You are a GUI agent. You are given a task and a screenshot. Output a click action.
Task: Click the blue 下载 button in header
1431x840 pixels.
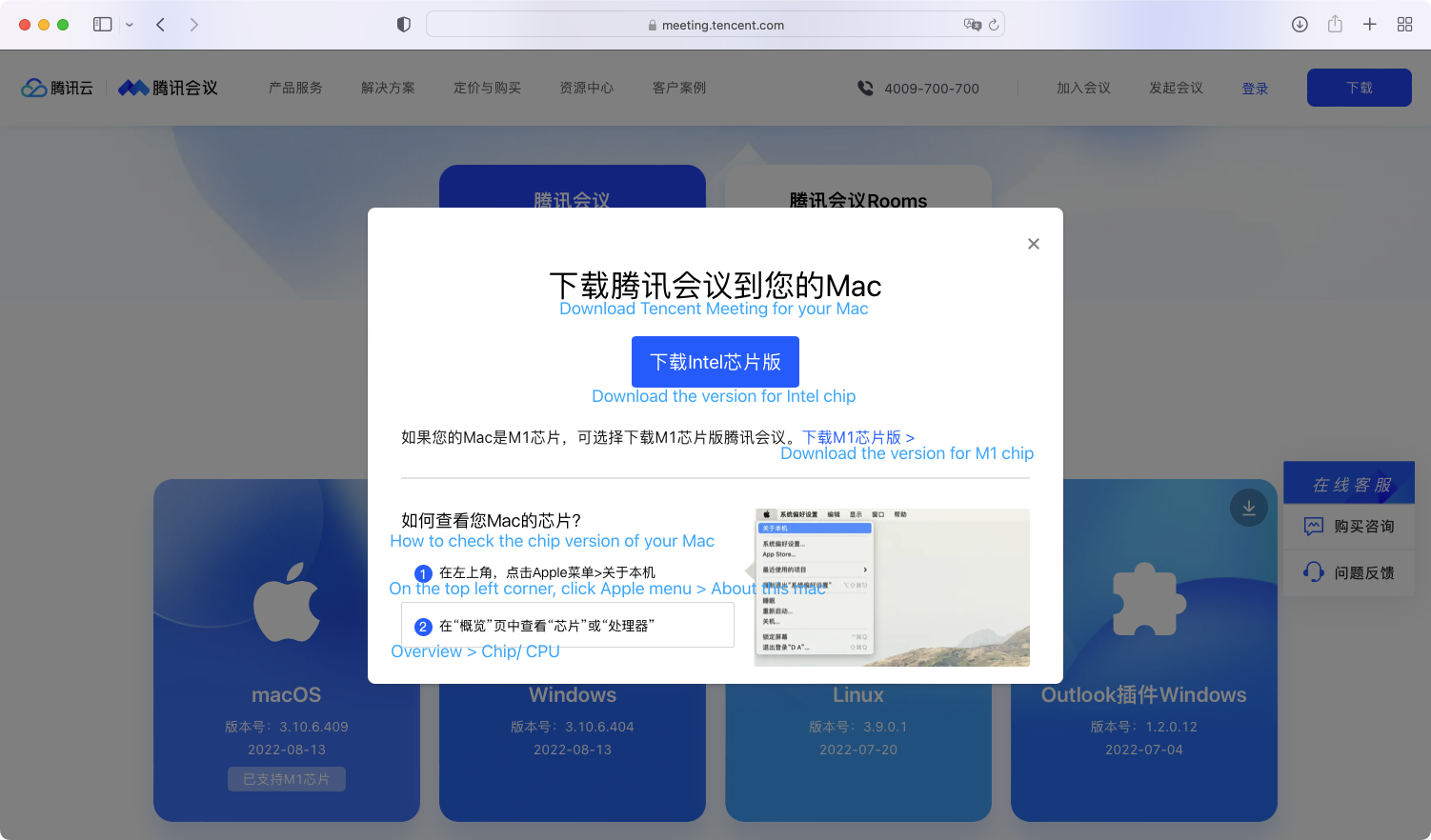[1360, 88]
